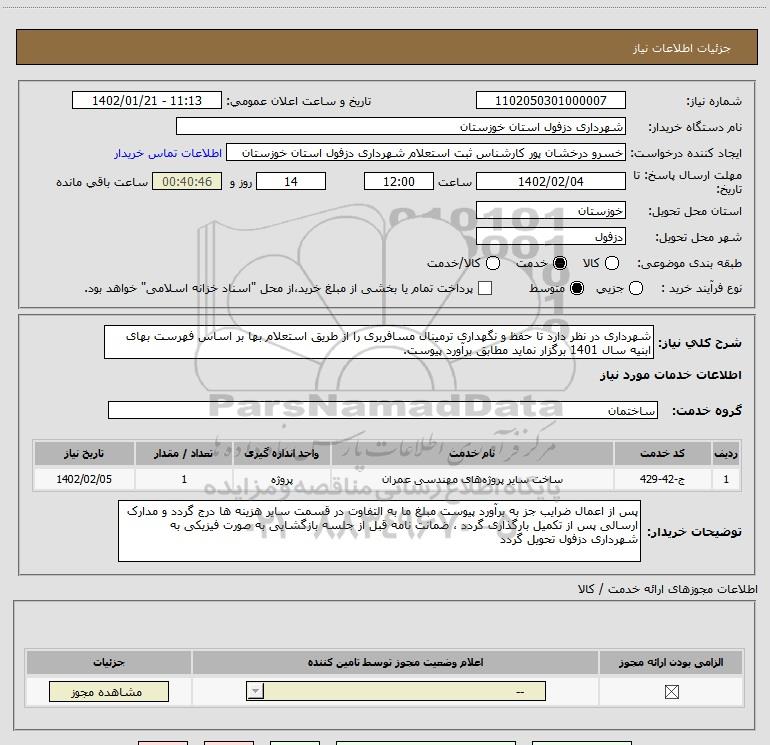Click the ردیف column header
770x745 pixels.
(x=726, y=453)
